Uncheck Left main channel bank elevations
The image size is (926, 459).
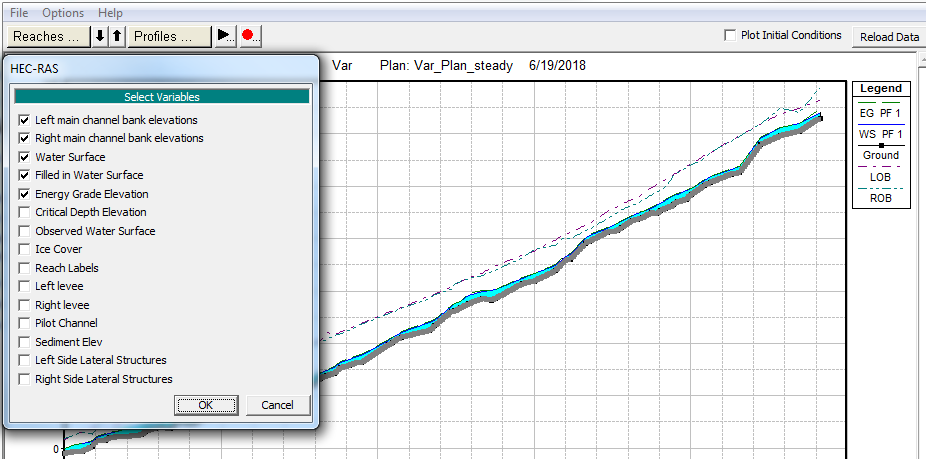point(24,120)
